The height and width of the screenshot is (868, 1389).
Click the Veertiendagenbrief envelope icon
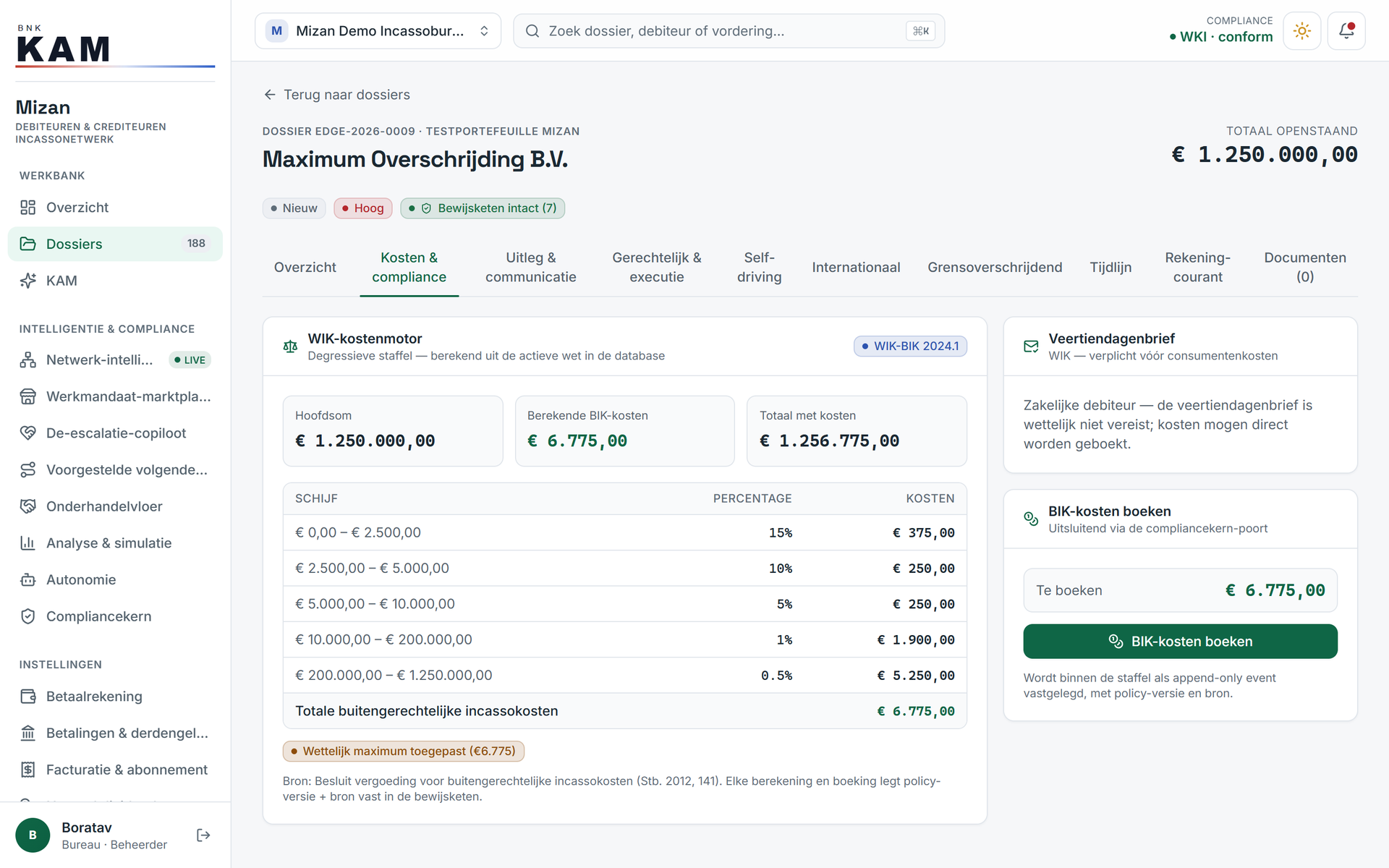1031,346
